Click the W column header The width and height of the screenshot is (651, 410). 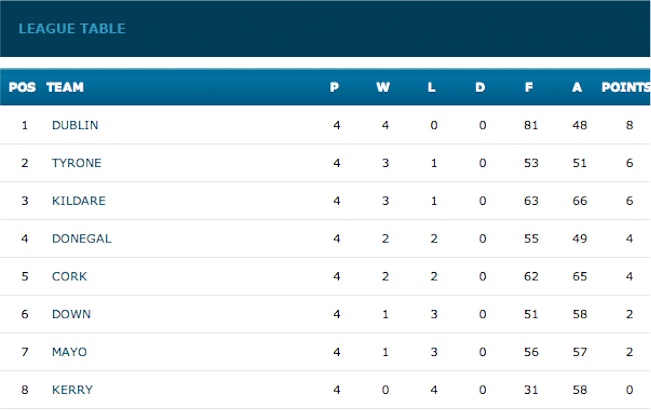pos(383,87)
